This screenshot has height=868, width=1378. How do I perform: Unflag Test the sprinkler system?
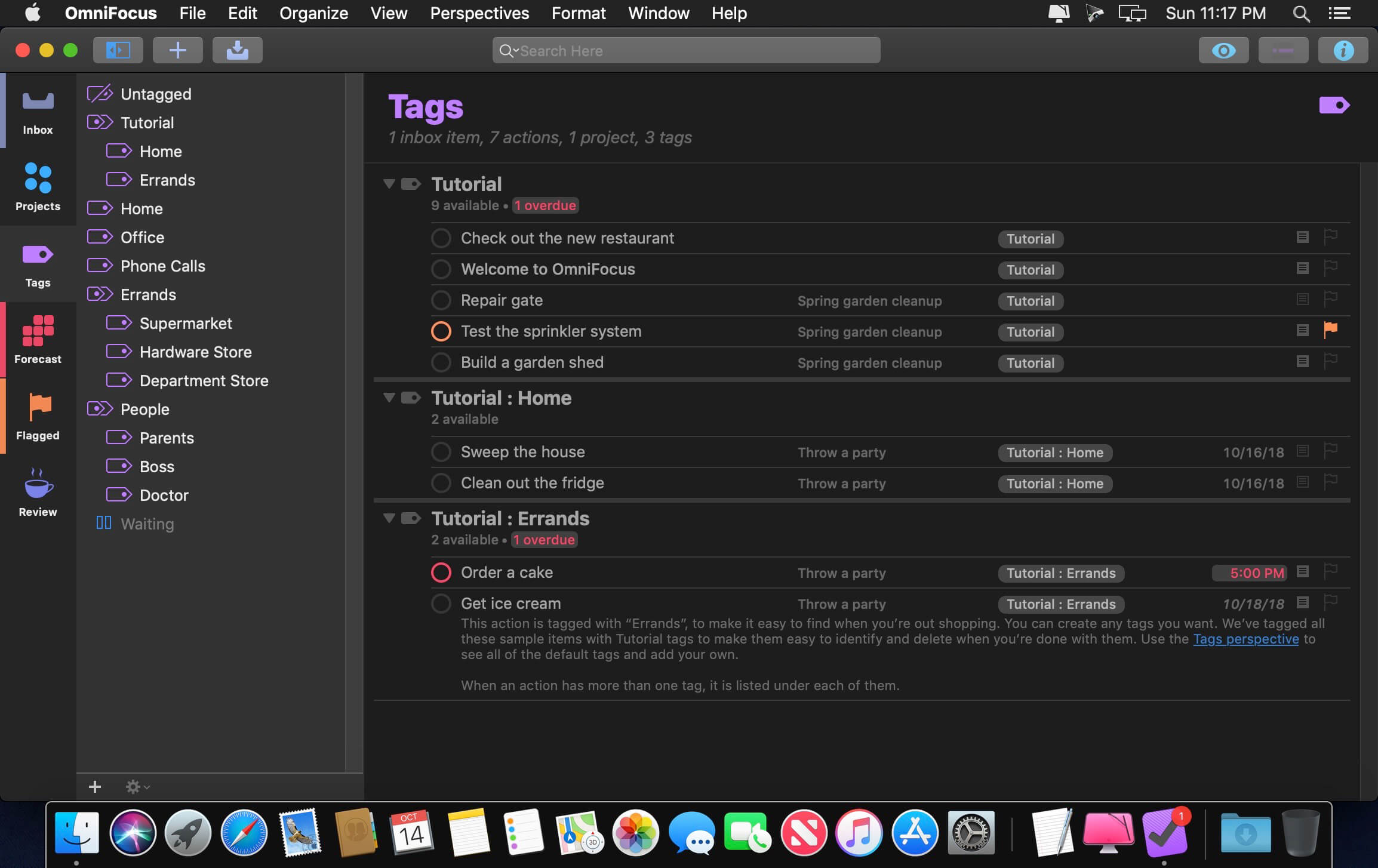(1331, 330)
